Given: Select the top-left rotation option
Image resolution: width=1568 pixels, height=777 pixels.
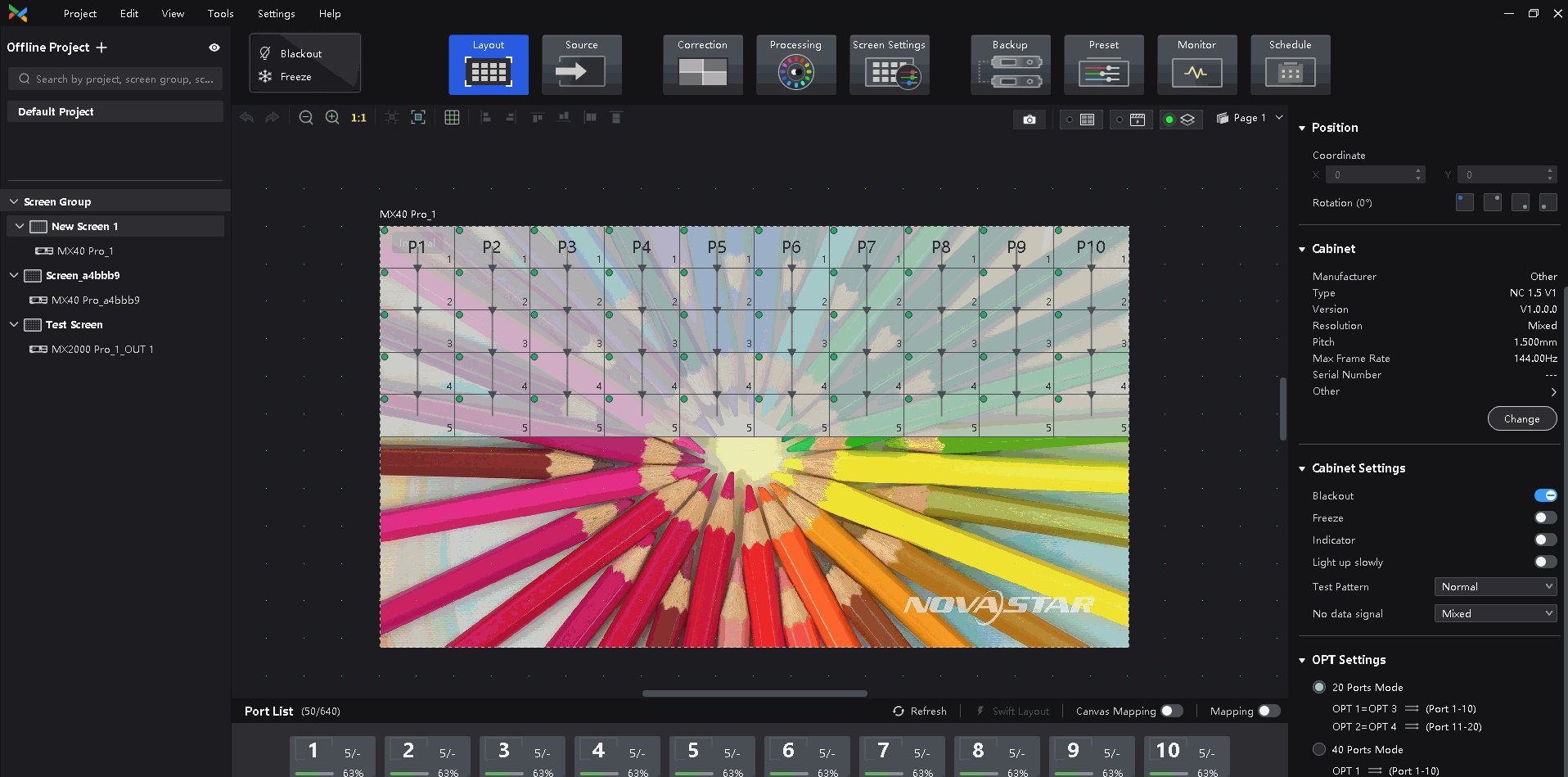Looking at the screenshot, I should 1465,202.
